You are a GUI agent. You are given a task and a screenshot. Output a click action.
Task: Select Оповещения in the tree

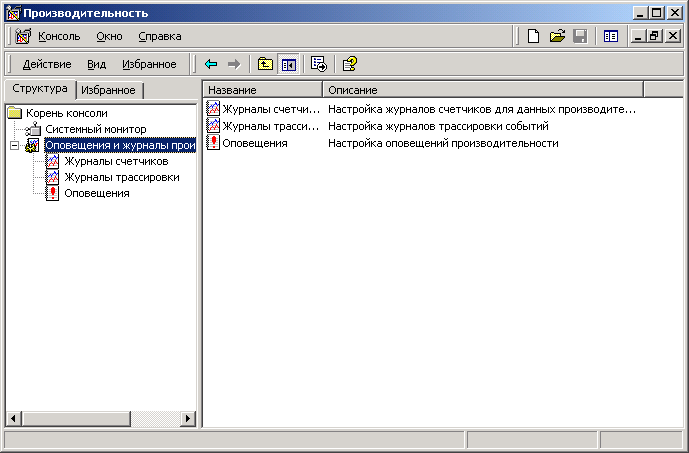[x=97, y=193]
